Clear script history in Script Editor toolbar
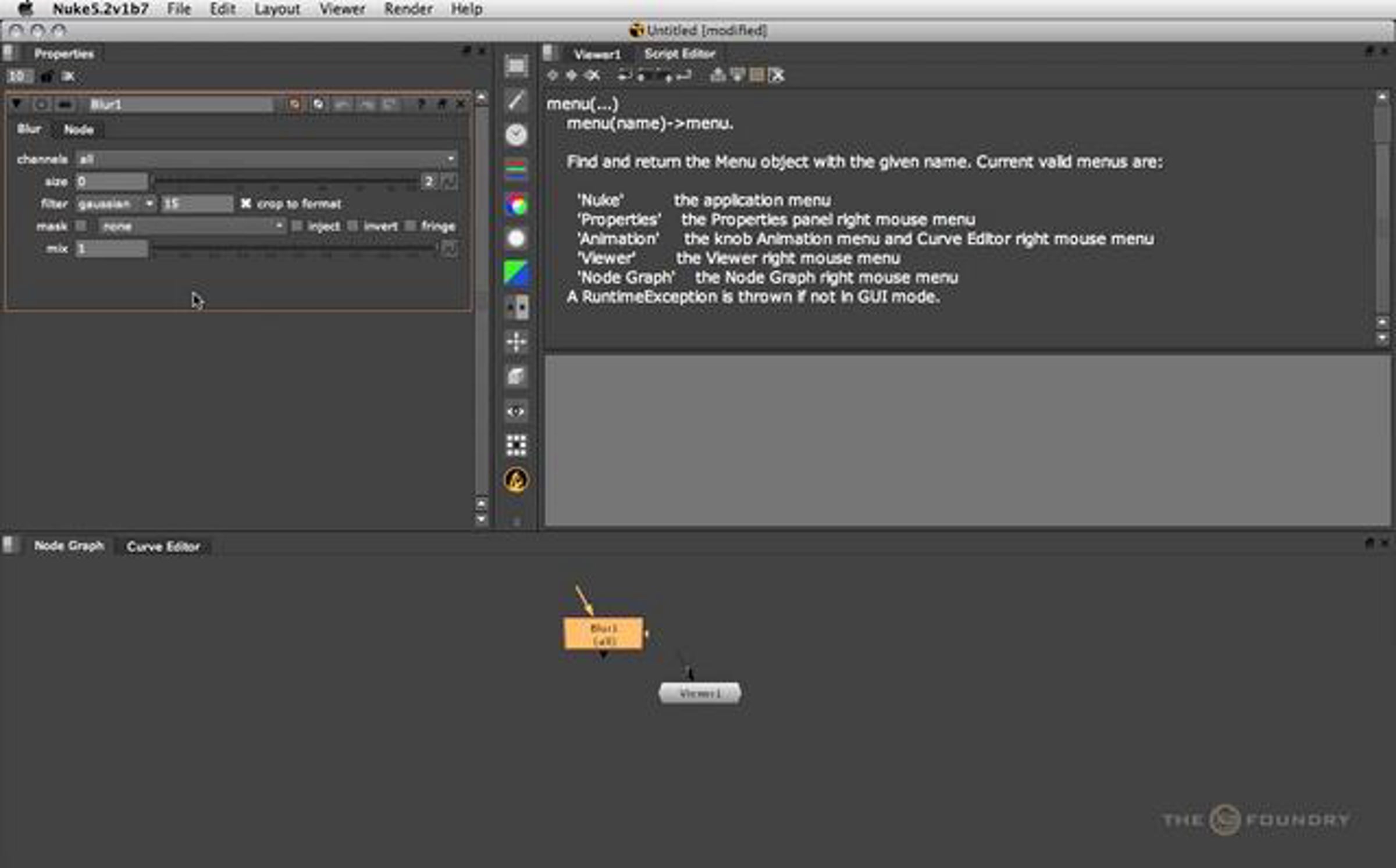 coord(592,75)
